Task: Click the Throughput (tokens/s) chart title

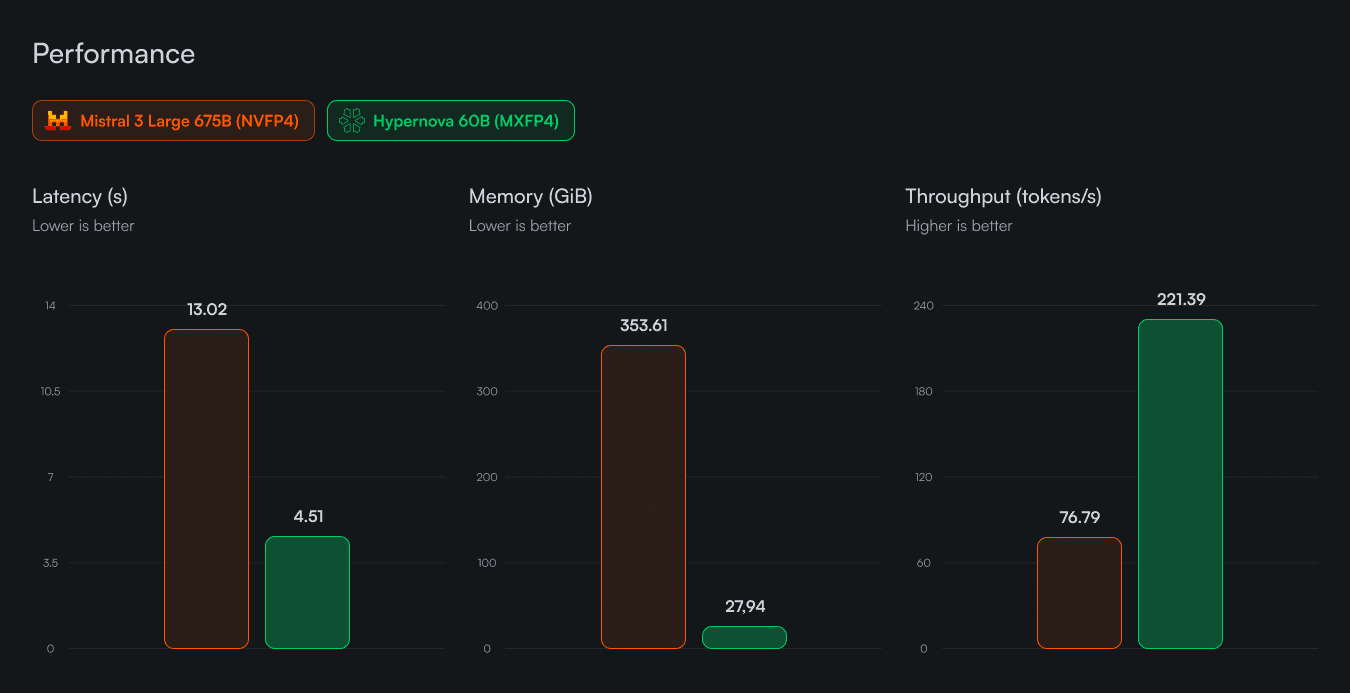Action: [x=1003, y=197]
